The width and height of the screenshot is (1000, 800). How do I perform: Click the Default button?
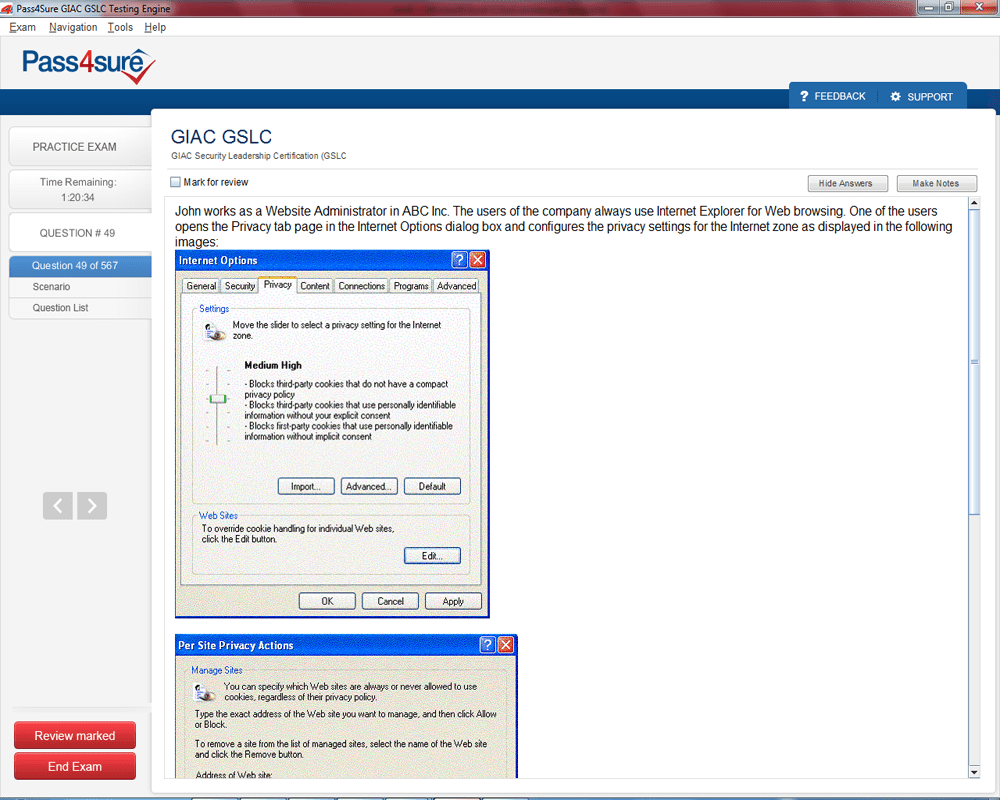432,486
